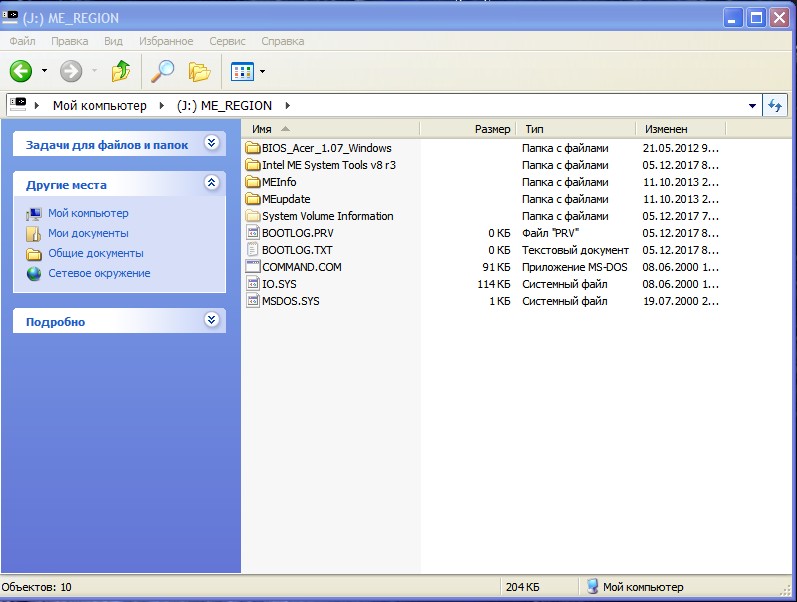The height and width of the screenshot is (602, 797).
Task: Select the IO.SYS file icon
Action: point(253,284)
